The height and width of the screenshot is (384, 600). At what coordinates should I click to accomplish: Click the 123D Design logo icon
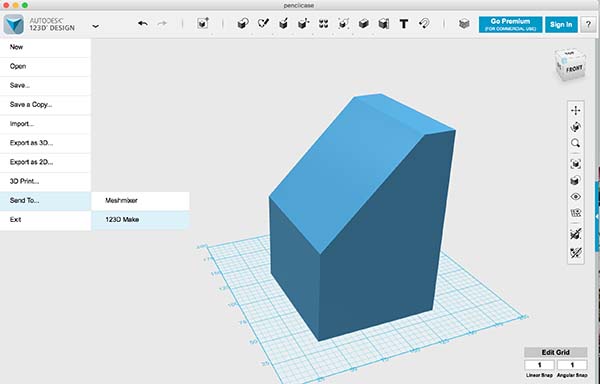[14, 24]
